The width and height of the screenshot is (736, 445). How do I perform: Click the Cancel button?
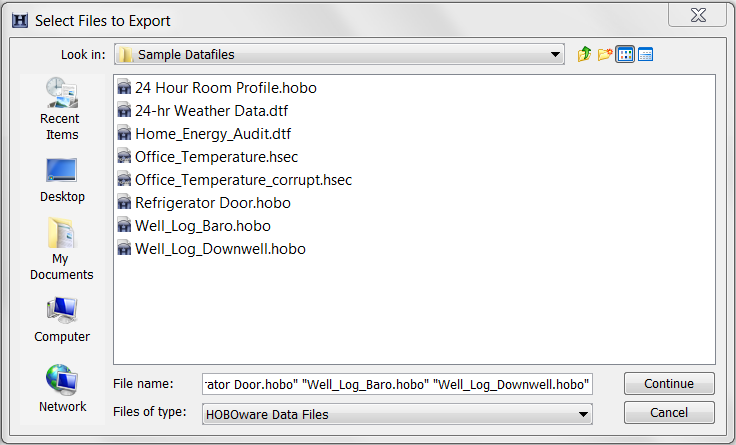[669, 413]
